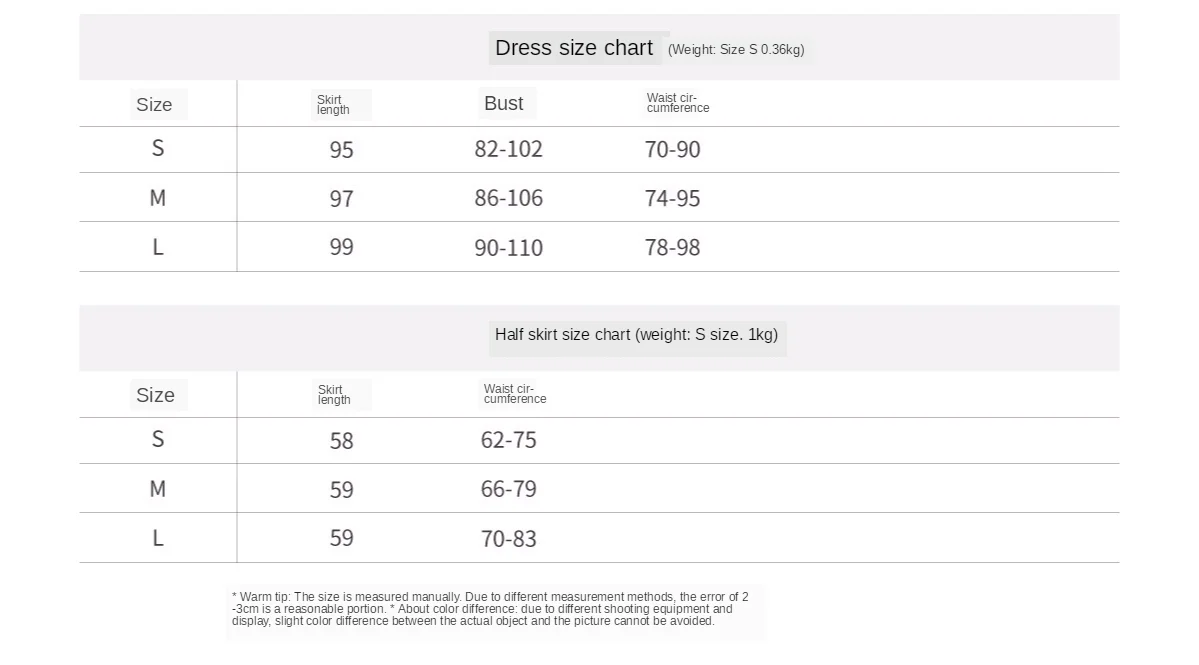
Task: Click the dress 'Bust' column header
Action: coord(503,103)
